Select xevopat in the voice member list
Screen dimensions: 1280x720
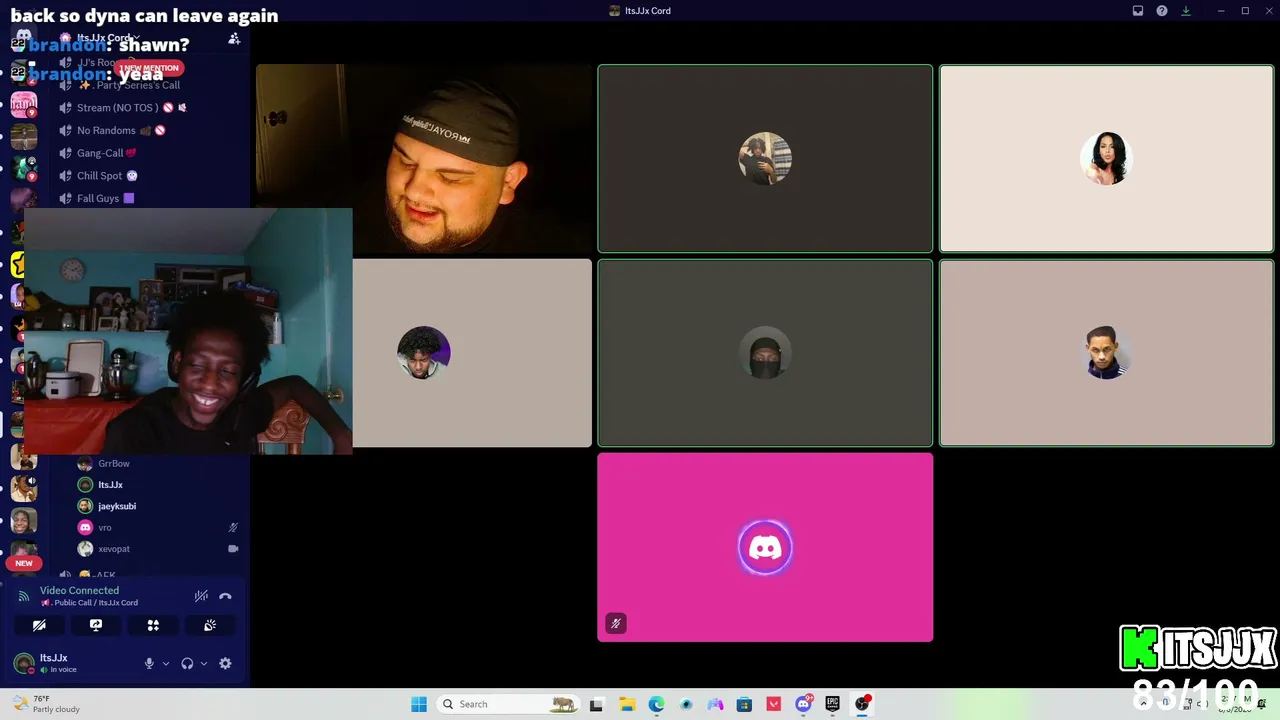click(x=113, y=549)
